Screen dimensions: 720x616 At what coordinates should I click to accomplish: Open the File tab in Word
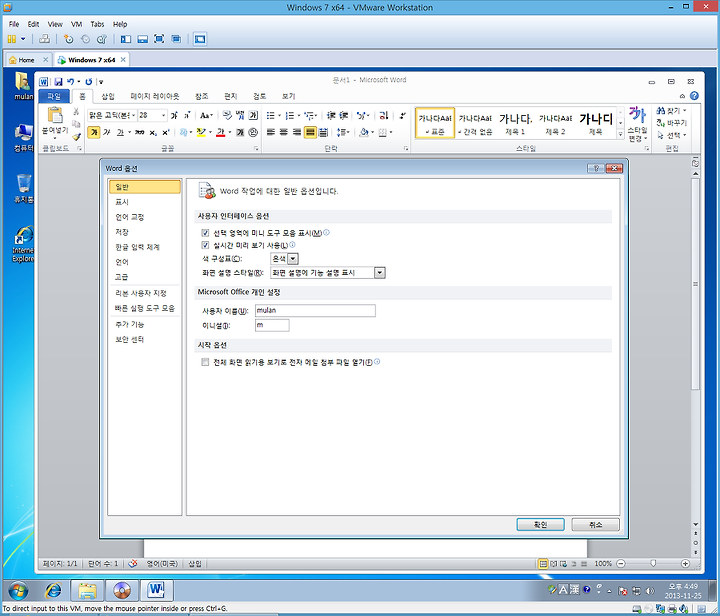coord(54,96)
